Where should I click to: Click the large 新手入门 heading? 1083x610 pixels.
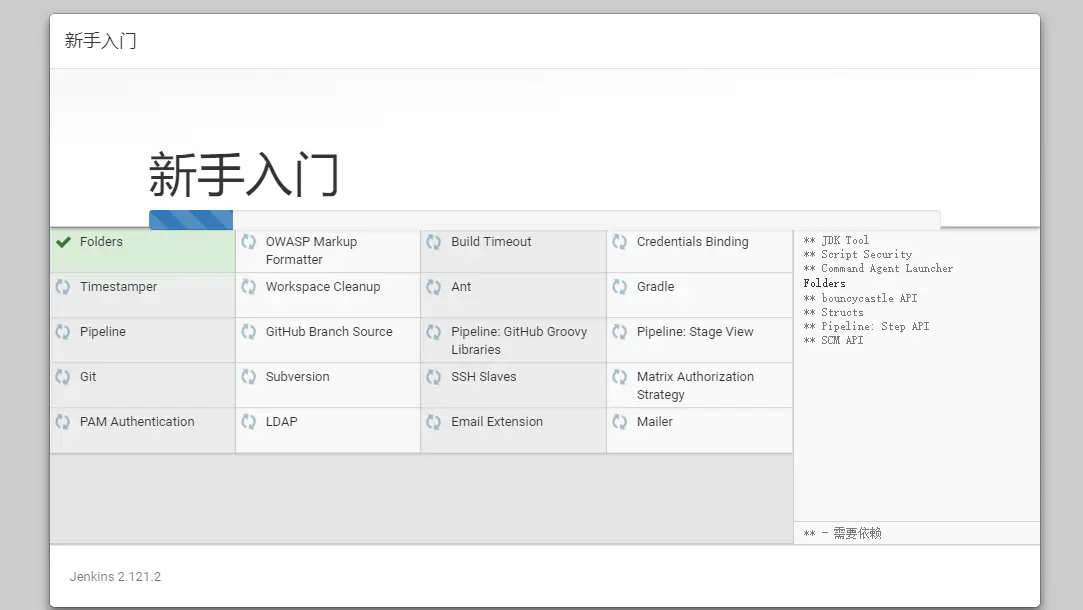point(244,175)
